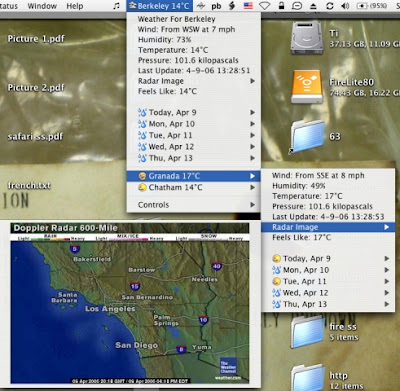Click the volume speaker icon in menu bar
400x391 pixels.
[345, 6]
